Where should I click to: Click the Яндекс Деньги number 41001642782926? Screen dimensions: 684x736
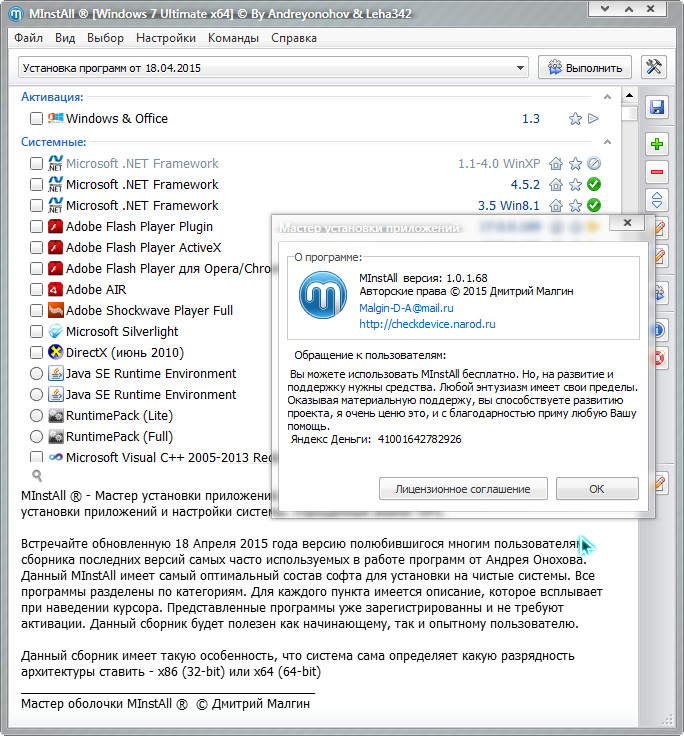[420, 439]
